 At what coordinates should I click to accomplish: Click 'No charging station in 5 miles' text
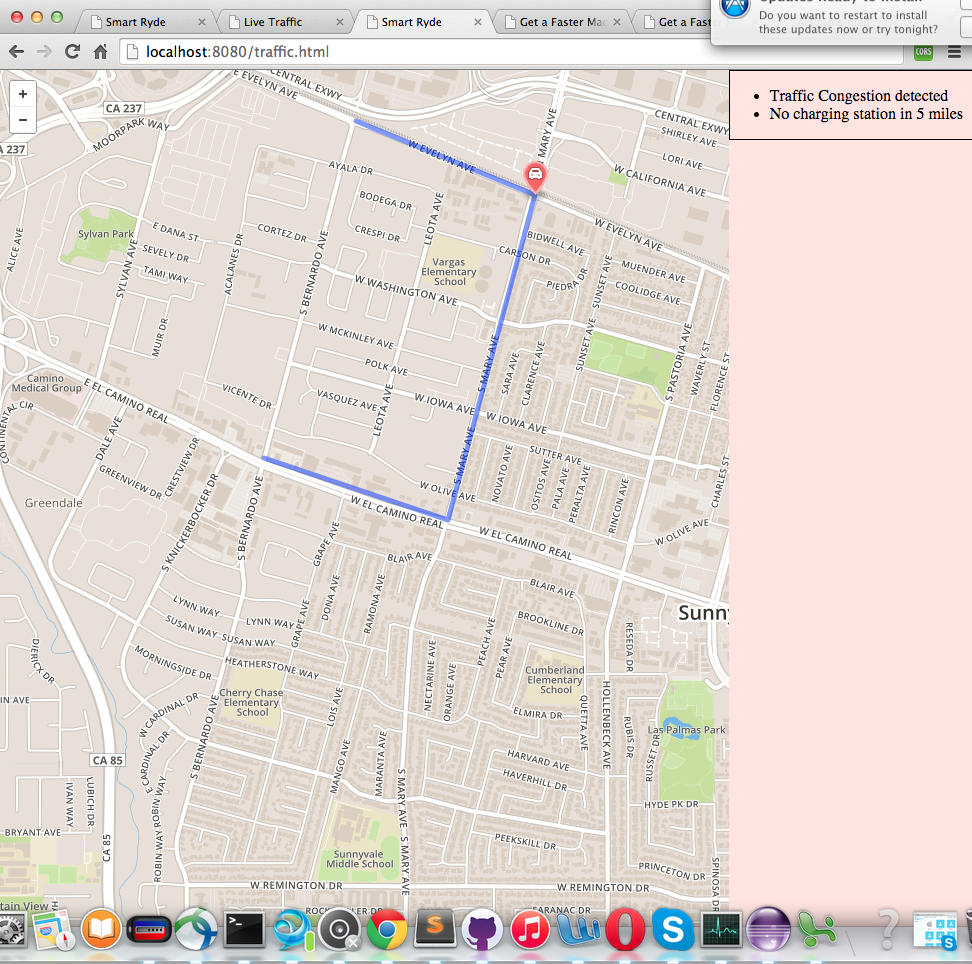tap(866, 114)
